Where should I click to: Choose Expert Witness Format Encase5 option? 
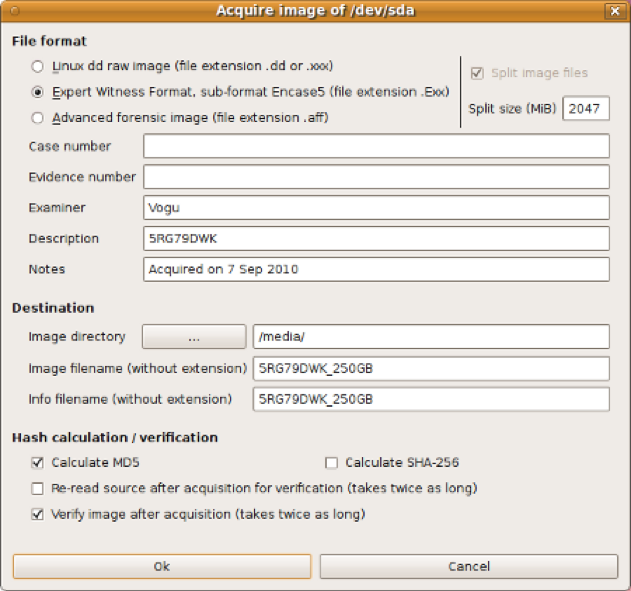[x=38, y=92]
